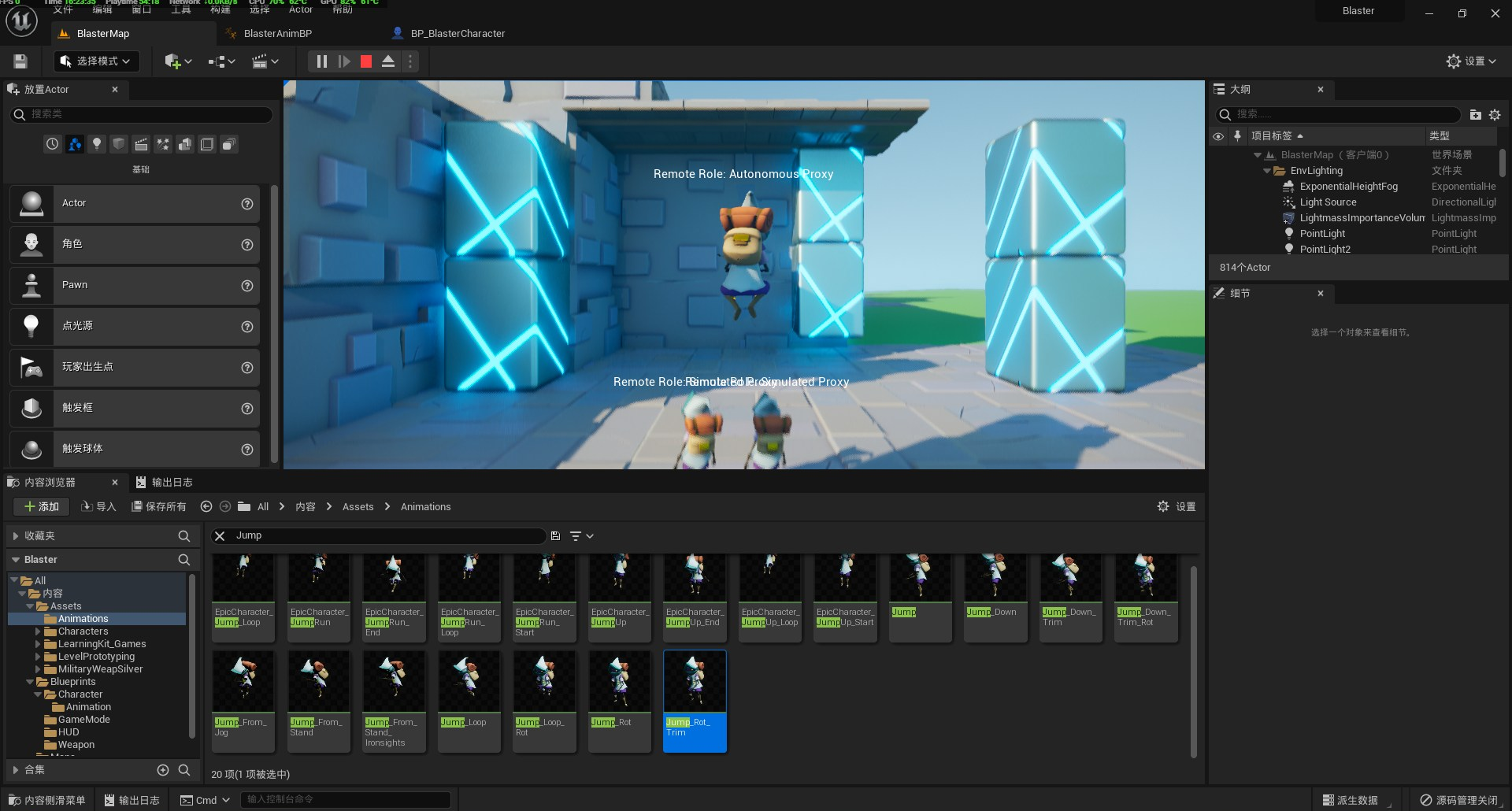Select the 角色 placement entry
1512x811 pixels.
(135, 244)
